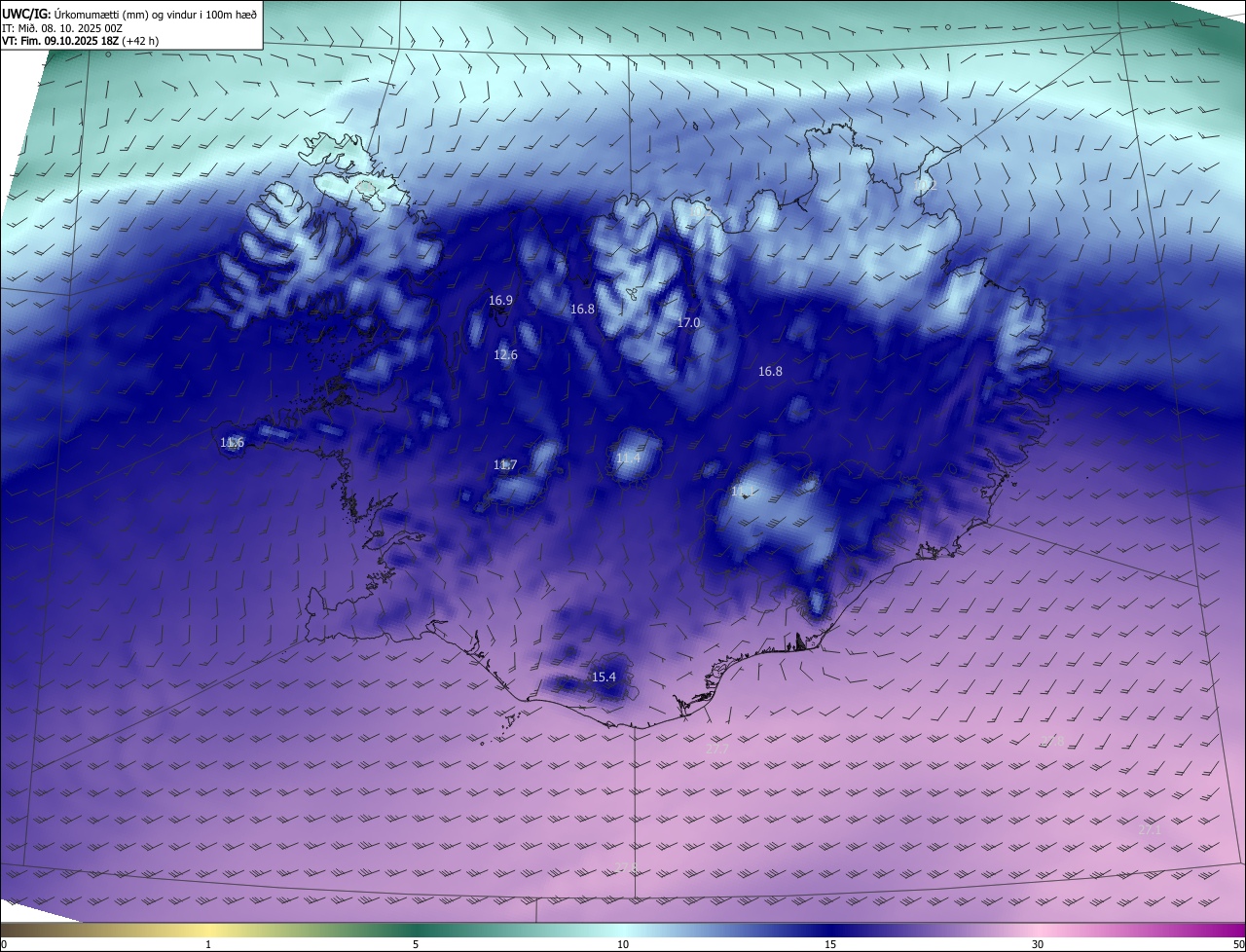Click the colorbar tick label 10
Screen dimensions: 1246x952
tap(623, 944)
